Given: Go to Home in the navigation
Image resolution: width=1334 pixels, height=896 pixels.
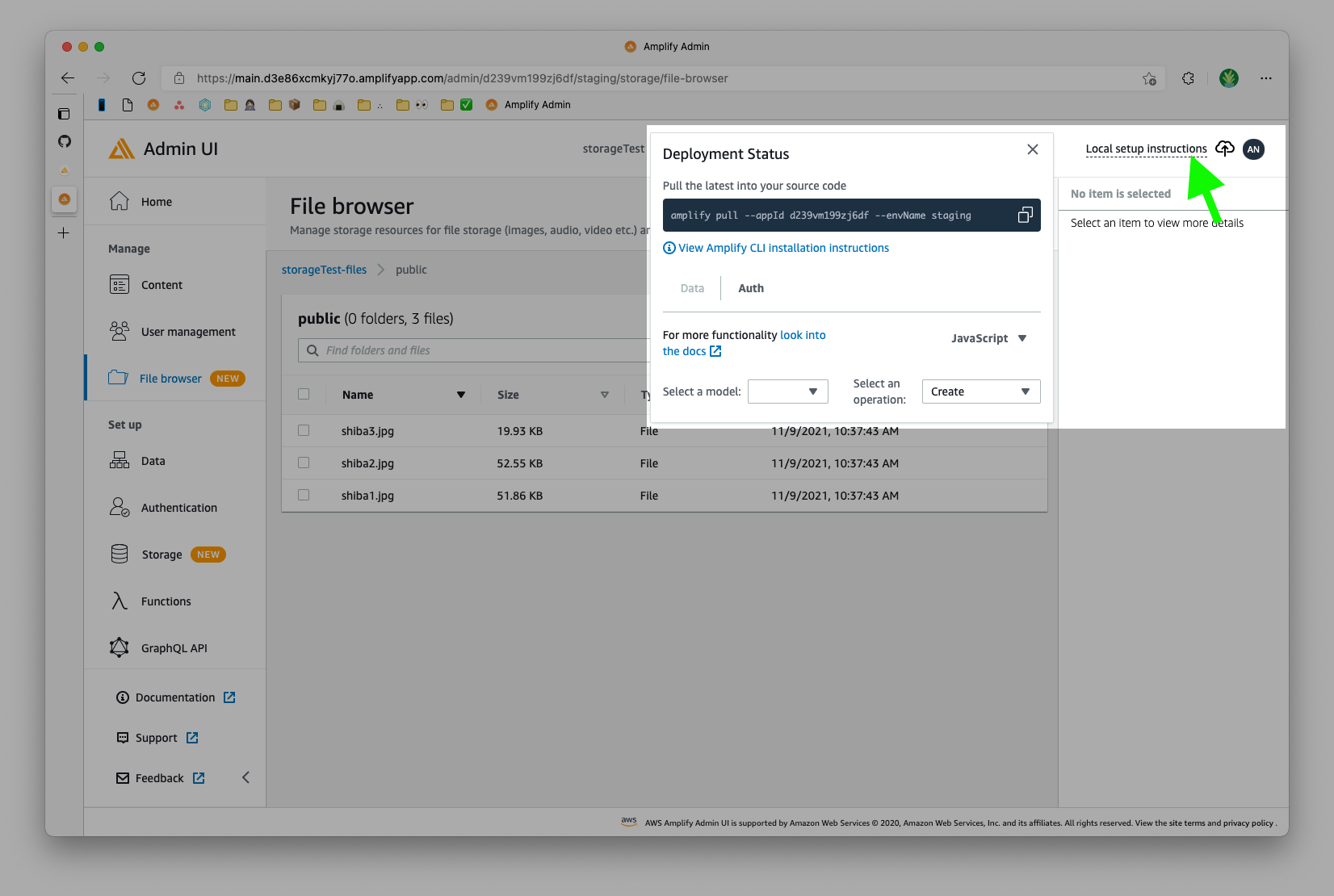Looking at the screenshot, I should tap(157, 202).
